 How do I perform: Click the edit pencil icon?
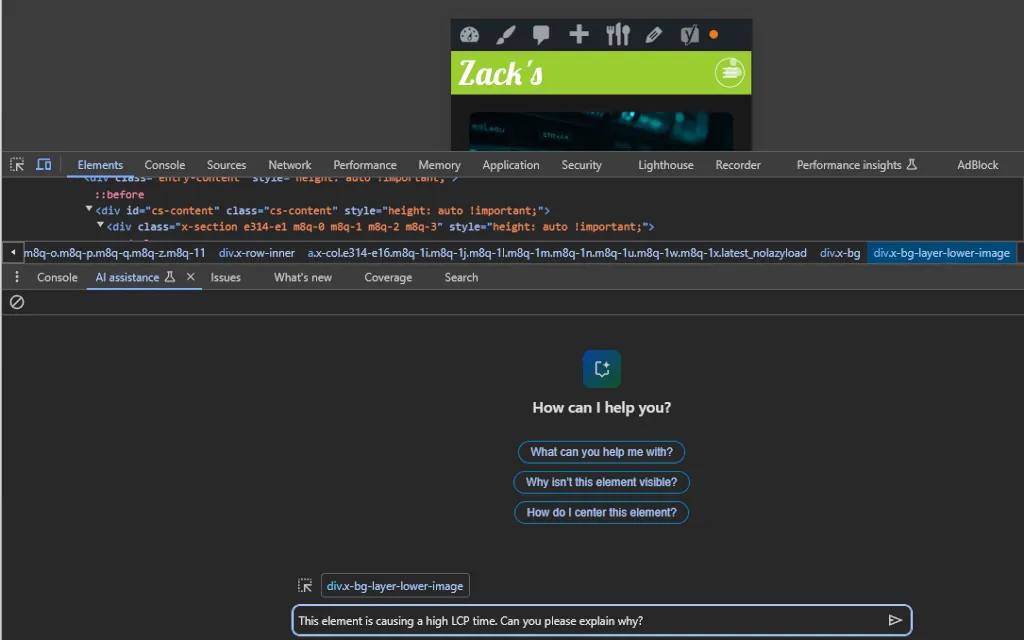[x=654, y=35]
